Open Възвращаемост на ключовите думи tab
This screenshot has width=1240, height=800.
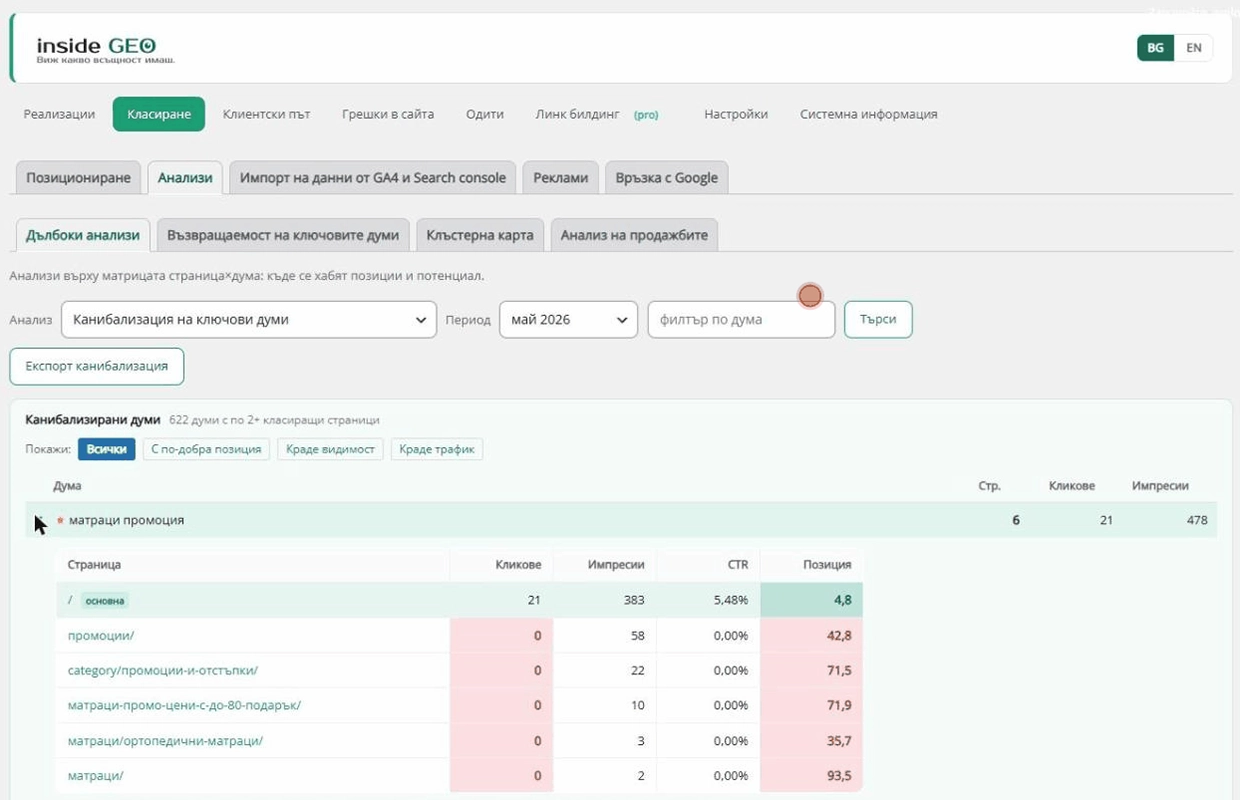283,235
